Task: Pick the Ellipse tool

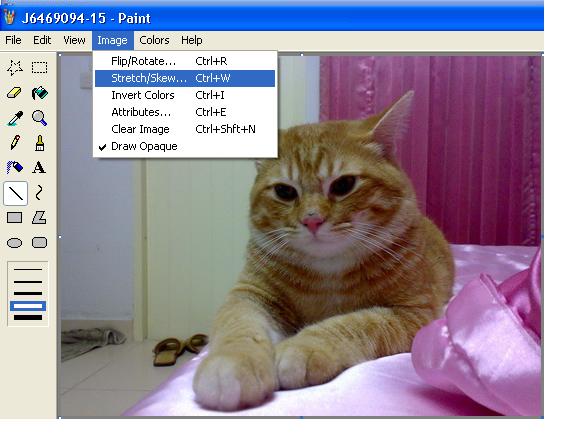Action: pyautogui.click(x=15, y=243)
